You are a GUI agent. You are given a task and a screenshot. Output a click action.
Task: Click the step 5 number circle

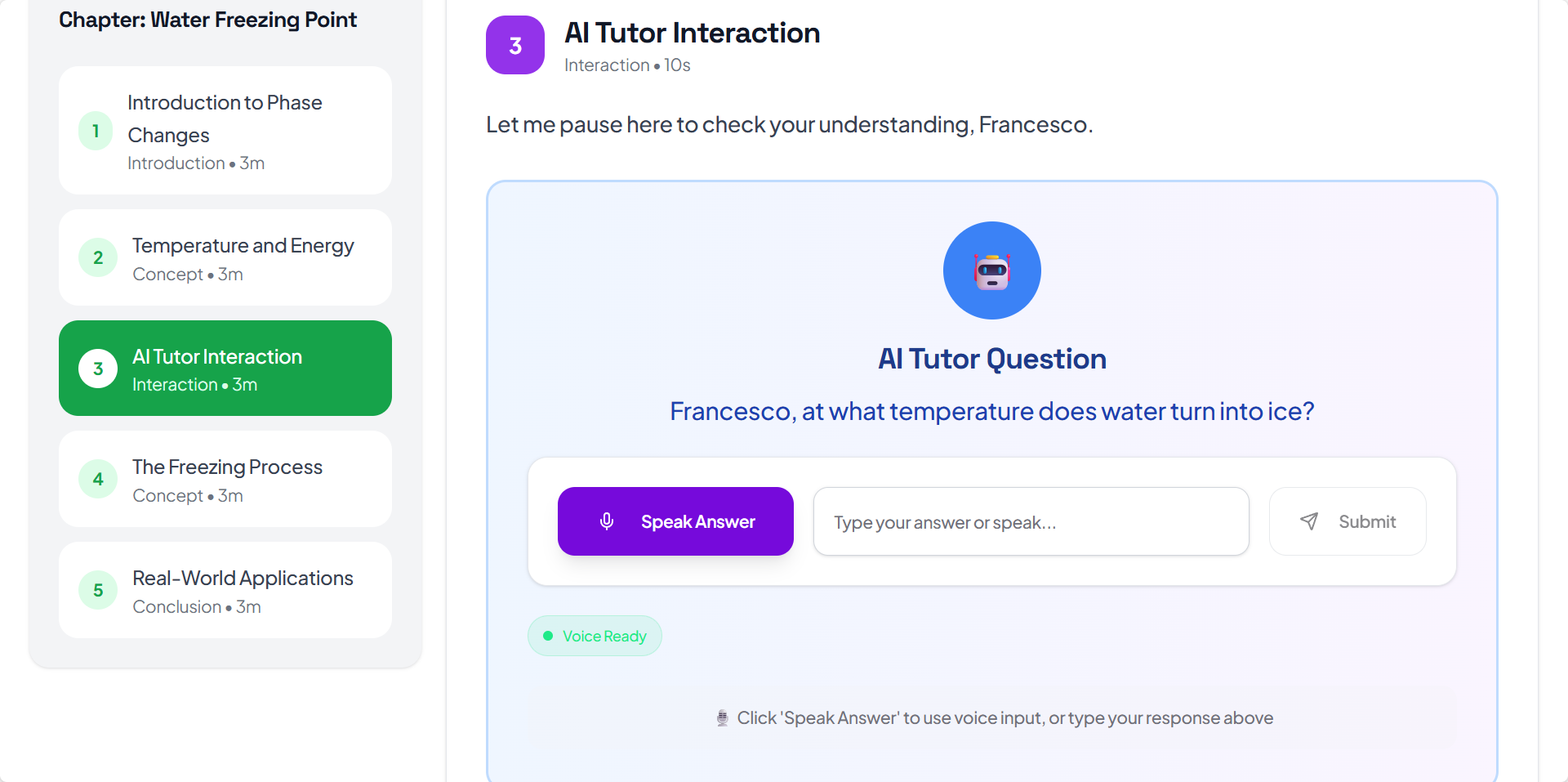point(98,591)
